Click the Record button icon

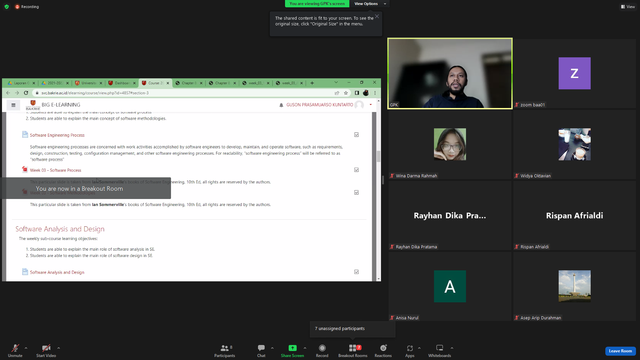(x=322, y=348)
